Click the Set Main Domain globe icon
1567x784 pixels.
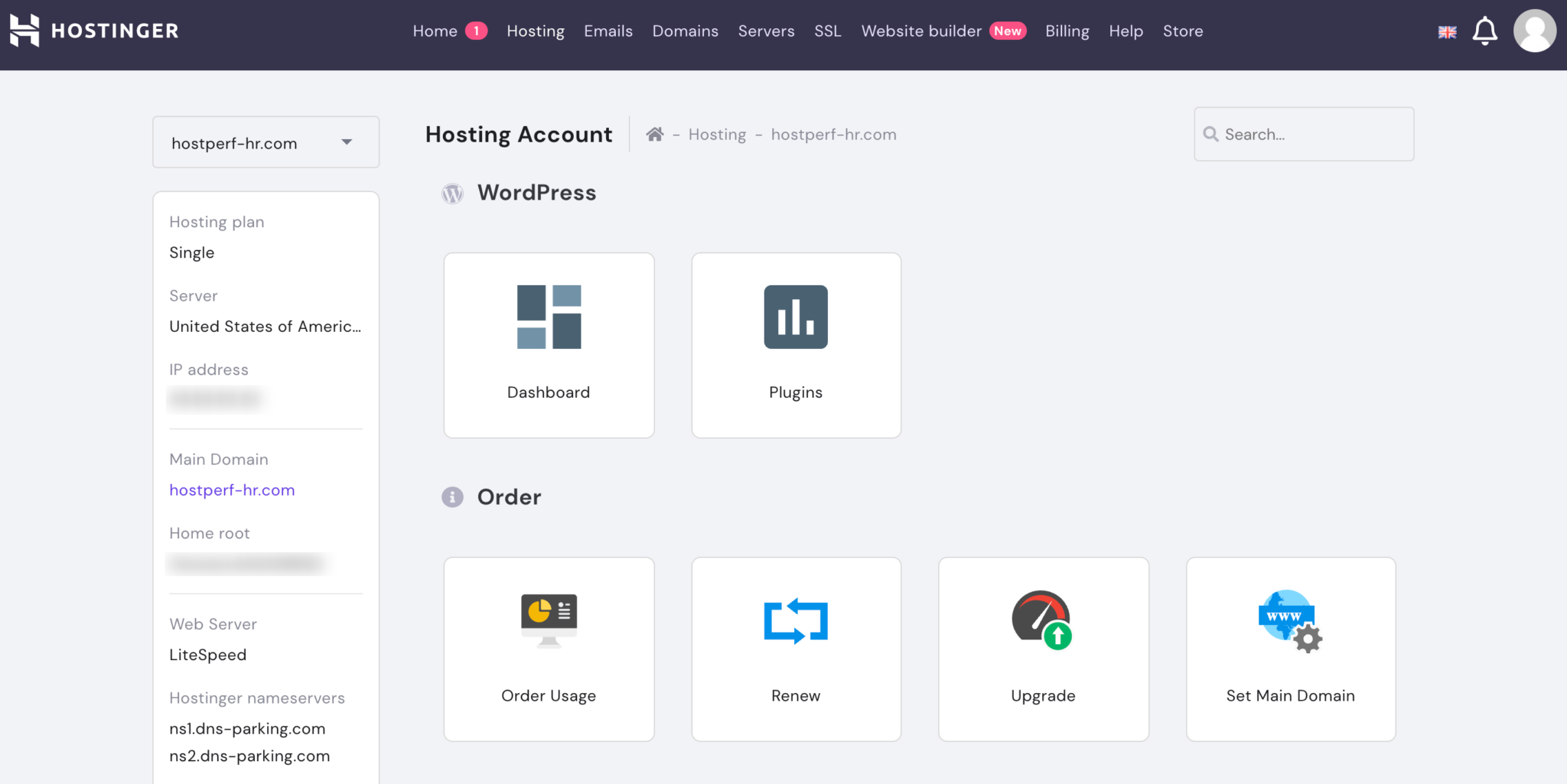click(1290, 620)
